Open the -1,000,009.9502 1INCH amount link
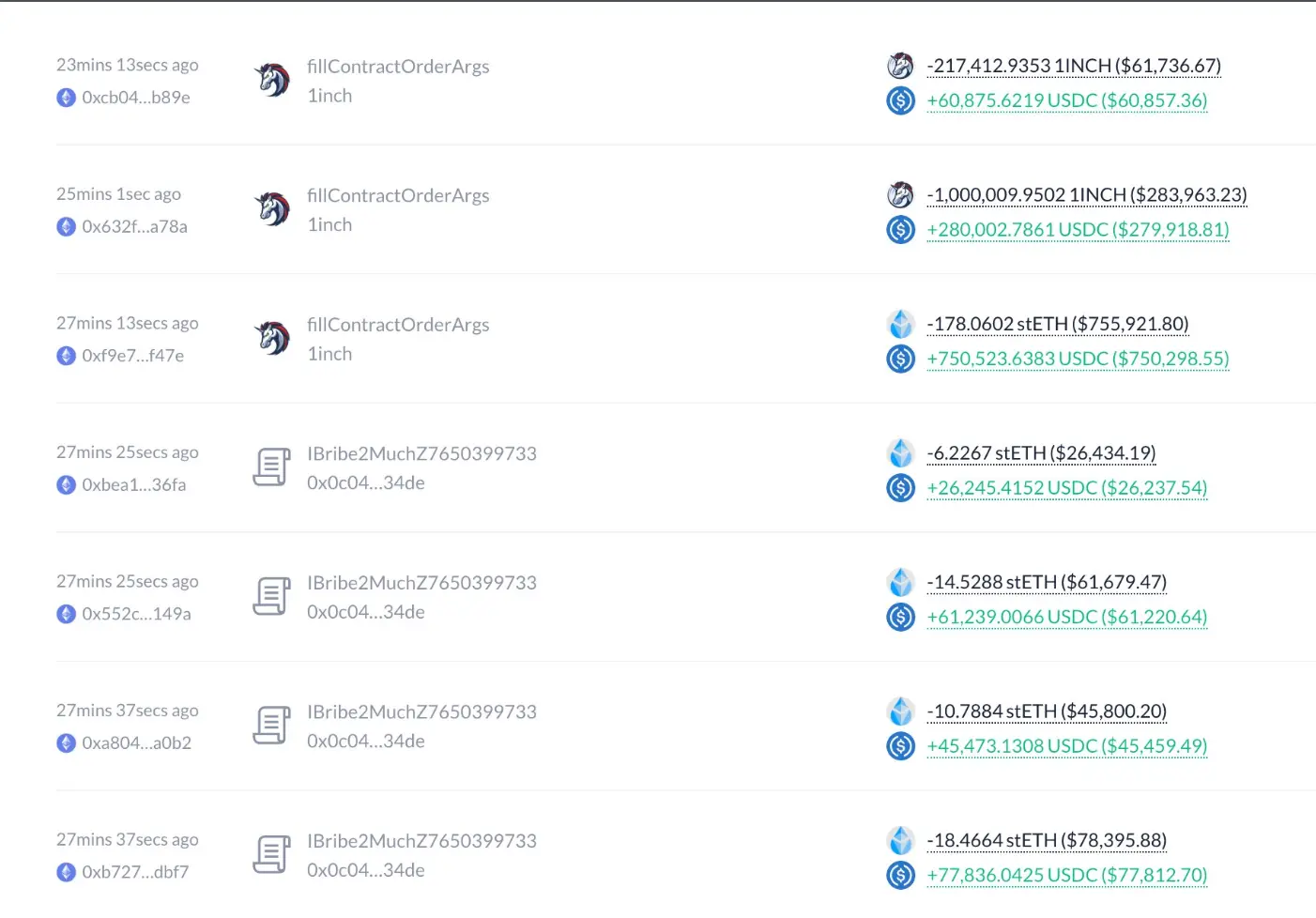The width and height of the screenshot is (1316, 918). (x=1087, y=195)
